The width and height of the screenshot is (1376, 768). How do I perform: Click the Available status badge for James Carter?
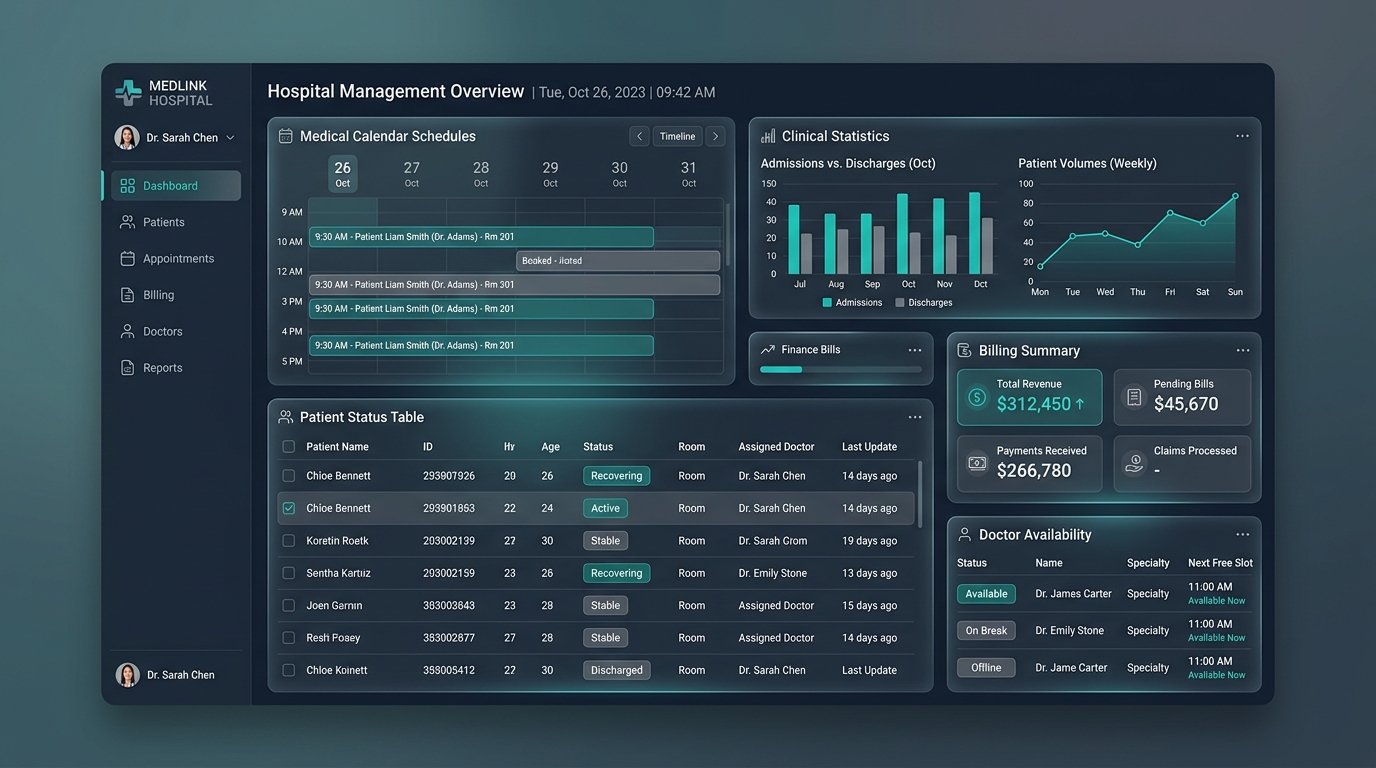pyautogui.click(x=986, y=594)
